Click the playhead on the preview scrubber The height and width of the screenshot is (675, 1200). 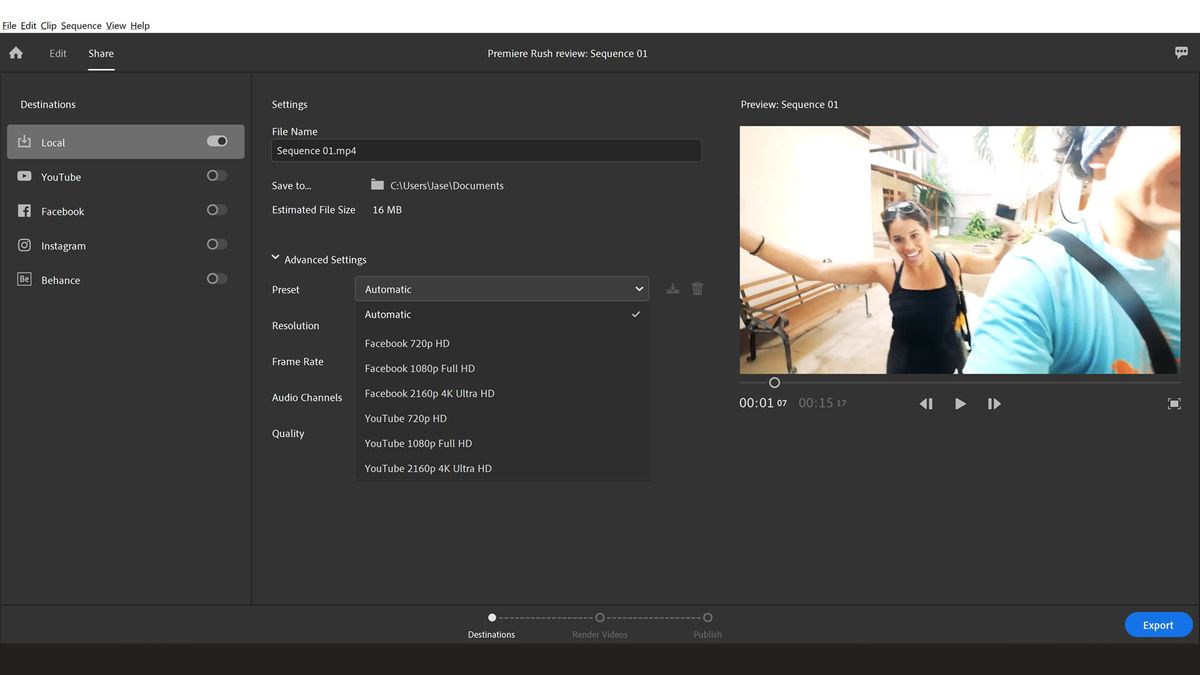coord(773,382)
